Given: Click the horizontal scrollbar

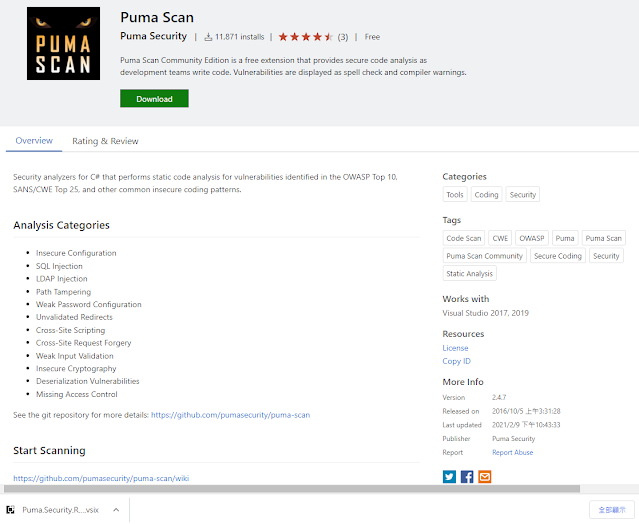Looking at the screenshot, I should [292, 489].
